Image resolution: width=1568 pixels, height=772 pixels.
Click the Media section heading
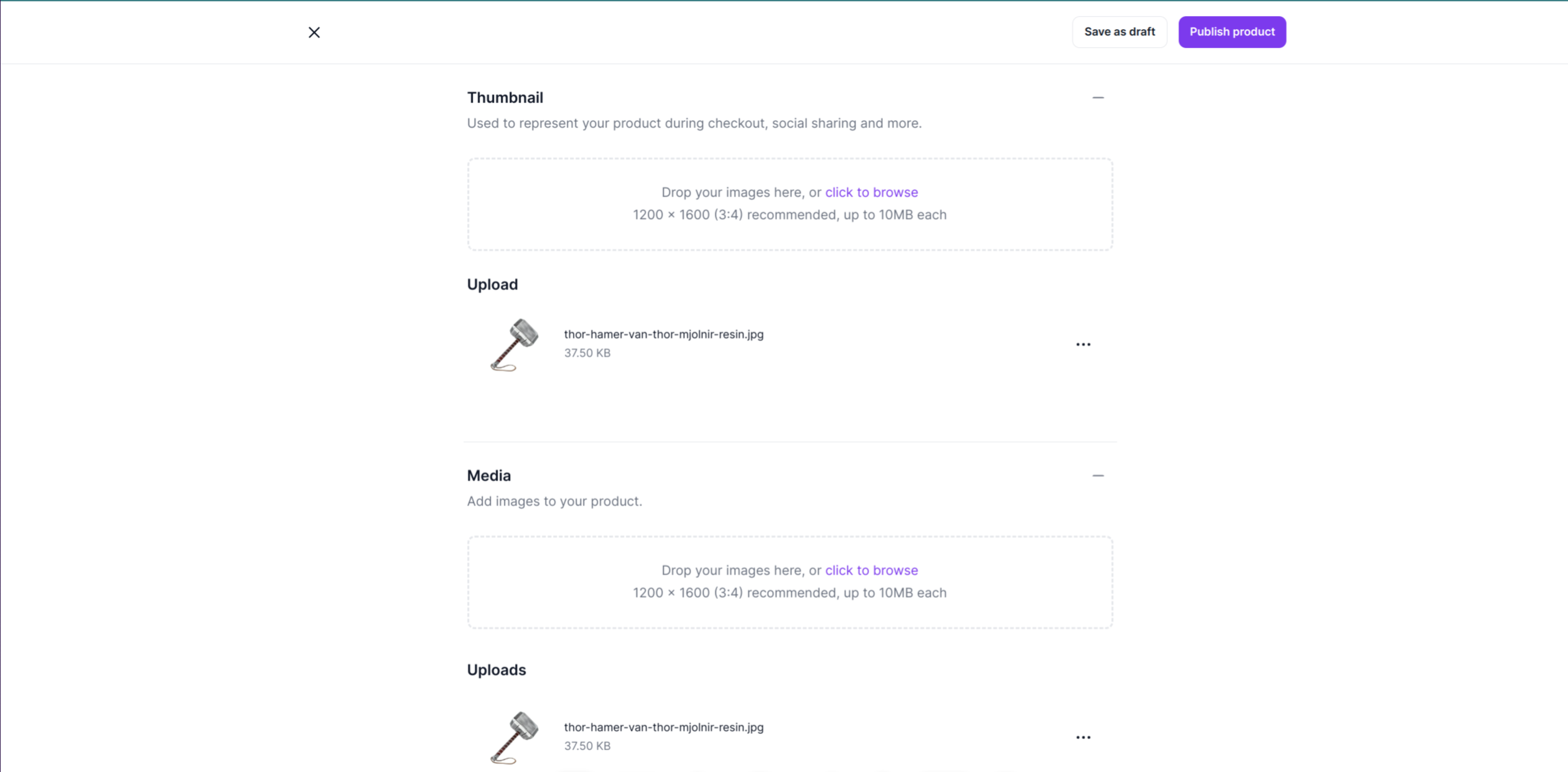point(488,476)
